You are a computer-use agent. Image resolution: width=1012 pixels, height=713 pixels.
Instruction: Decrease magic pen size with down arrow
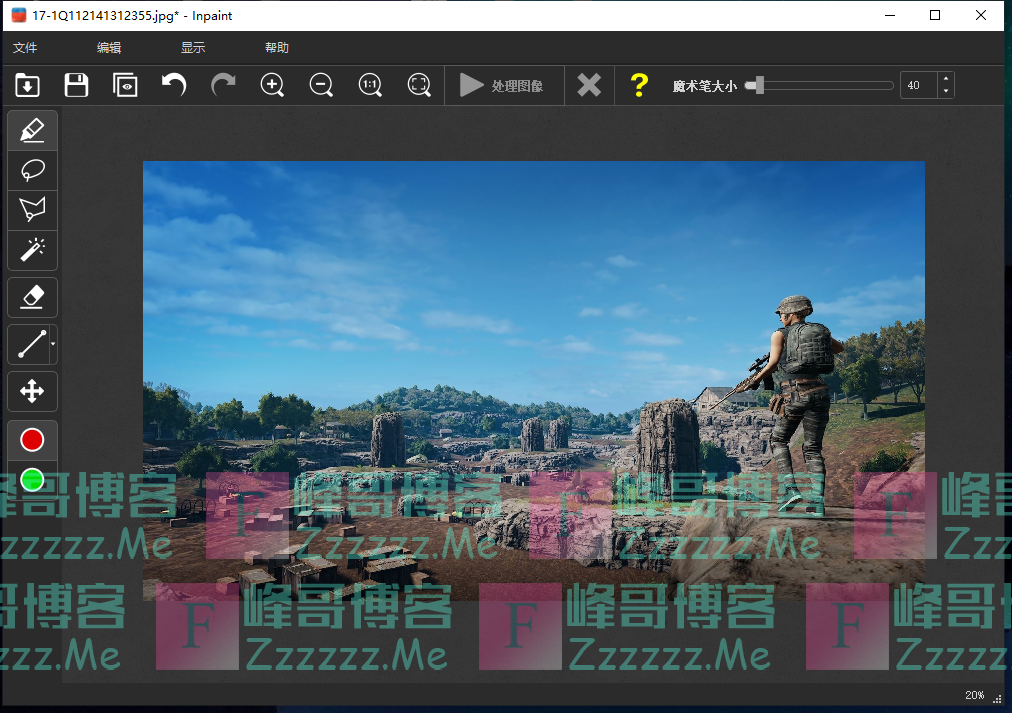click(x=946, y=91)
